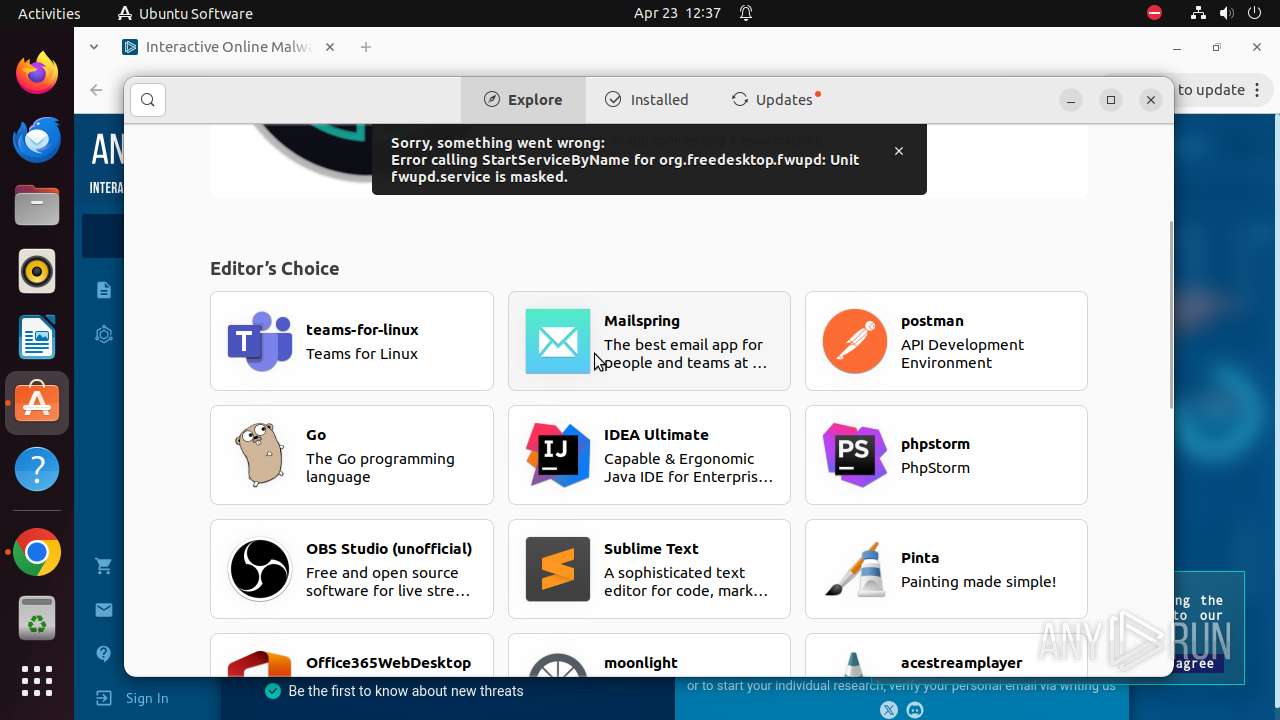Click the document icon in browser sidebar
Image resolution: width=1280 pixels, height=720 pixels.
pyautogui.click(x=103, y=290)
